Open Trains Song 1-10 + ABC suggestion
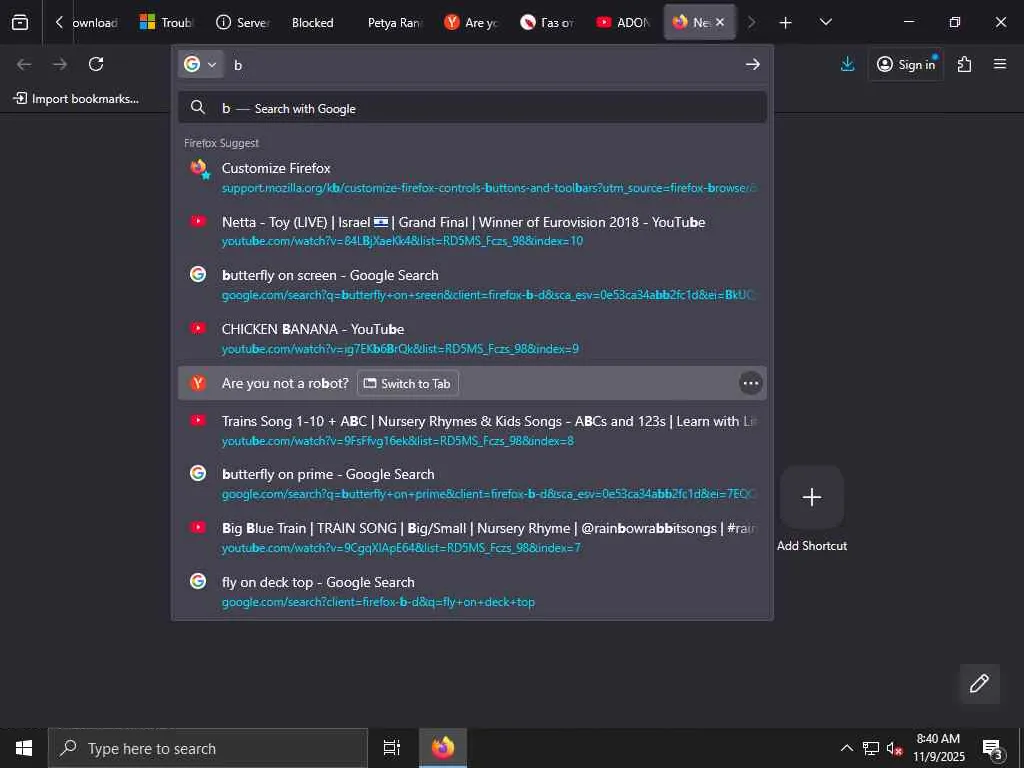Screen dimensions: 1024x768 472,430
